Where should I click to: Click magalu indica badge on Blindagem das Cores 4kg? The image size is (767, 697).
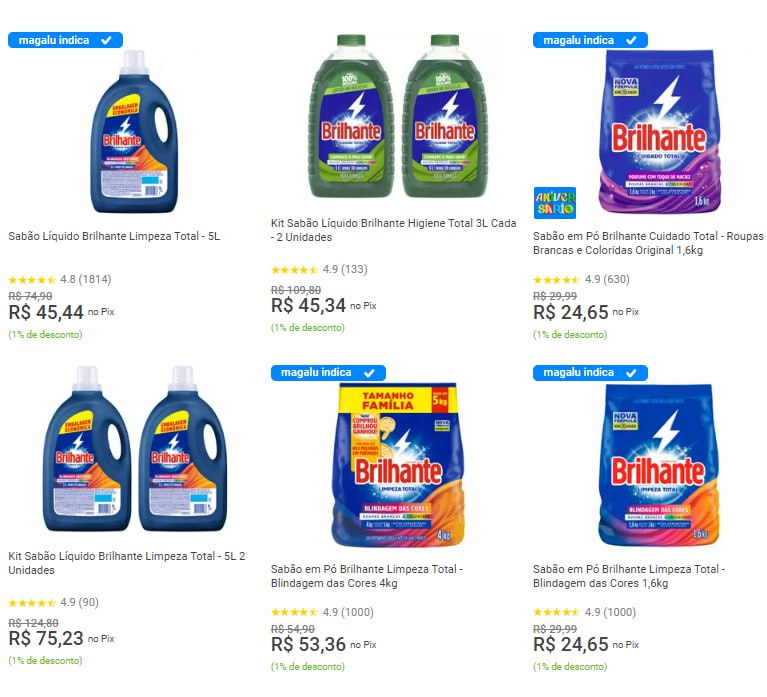click(328, 372)
